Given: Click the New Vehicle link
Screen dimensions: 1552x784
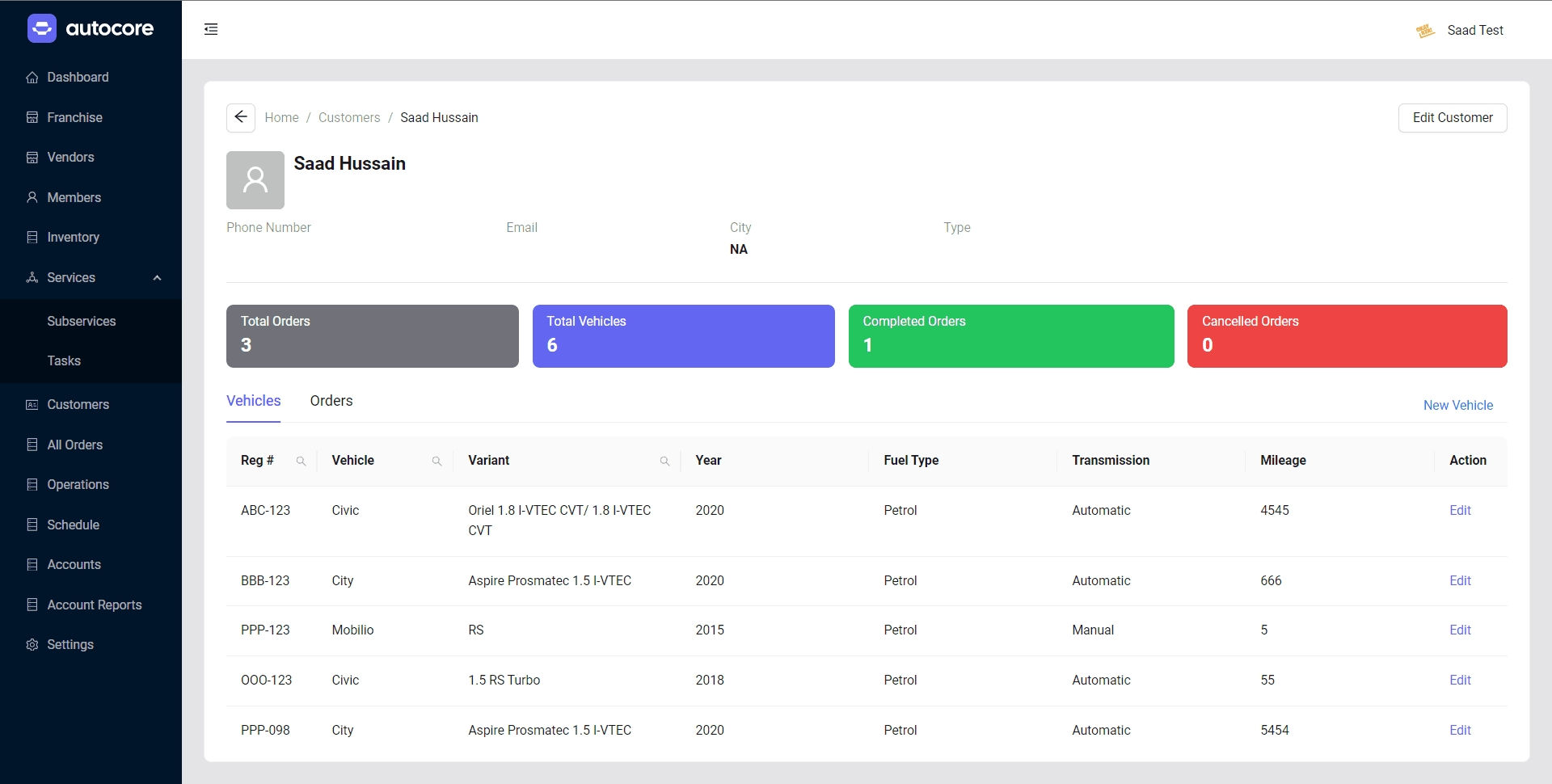Looking at the screenshot, I should coord(1458,406).
